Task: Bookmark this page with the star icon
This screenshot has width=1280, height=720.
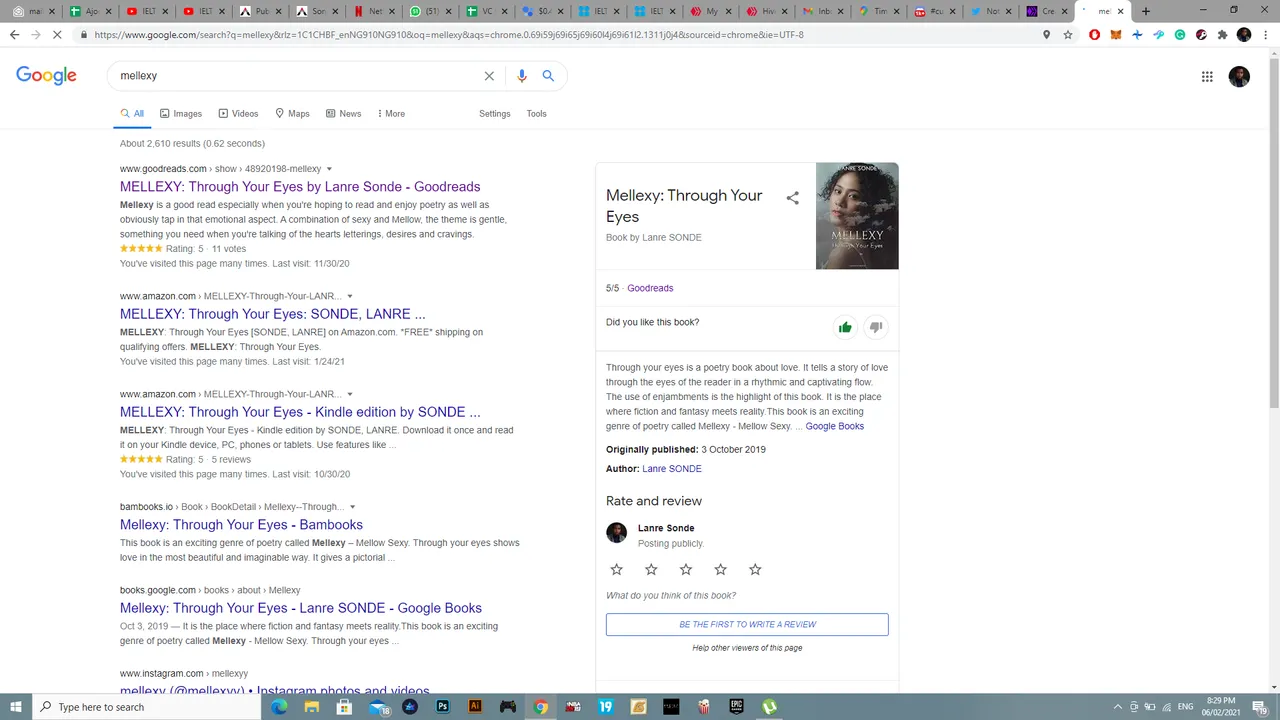Action: [1068, 34]
